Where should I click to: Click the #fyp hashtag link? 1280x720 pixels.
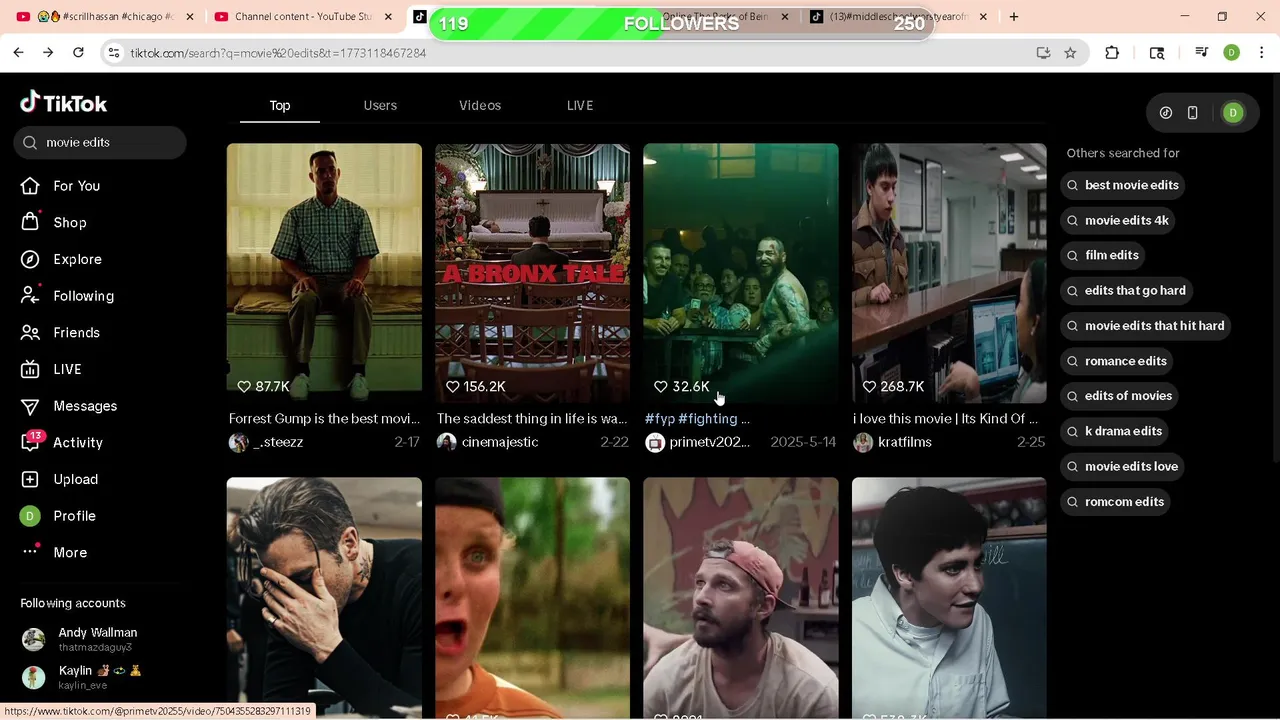[660, 419]
